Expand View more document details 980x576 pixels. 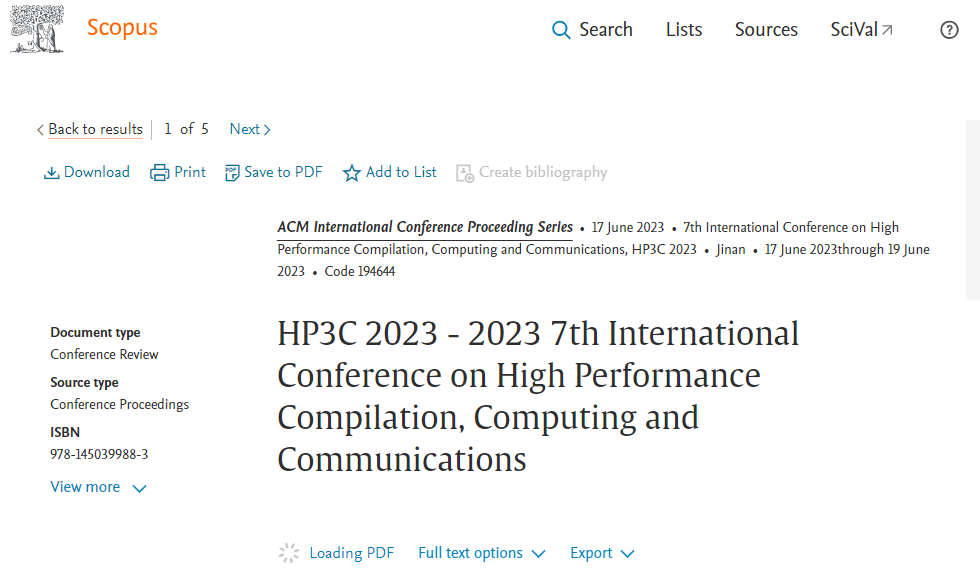(98, 487)
